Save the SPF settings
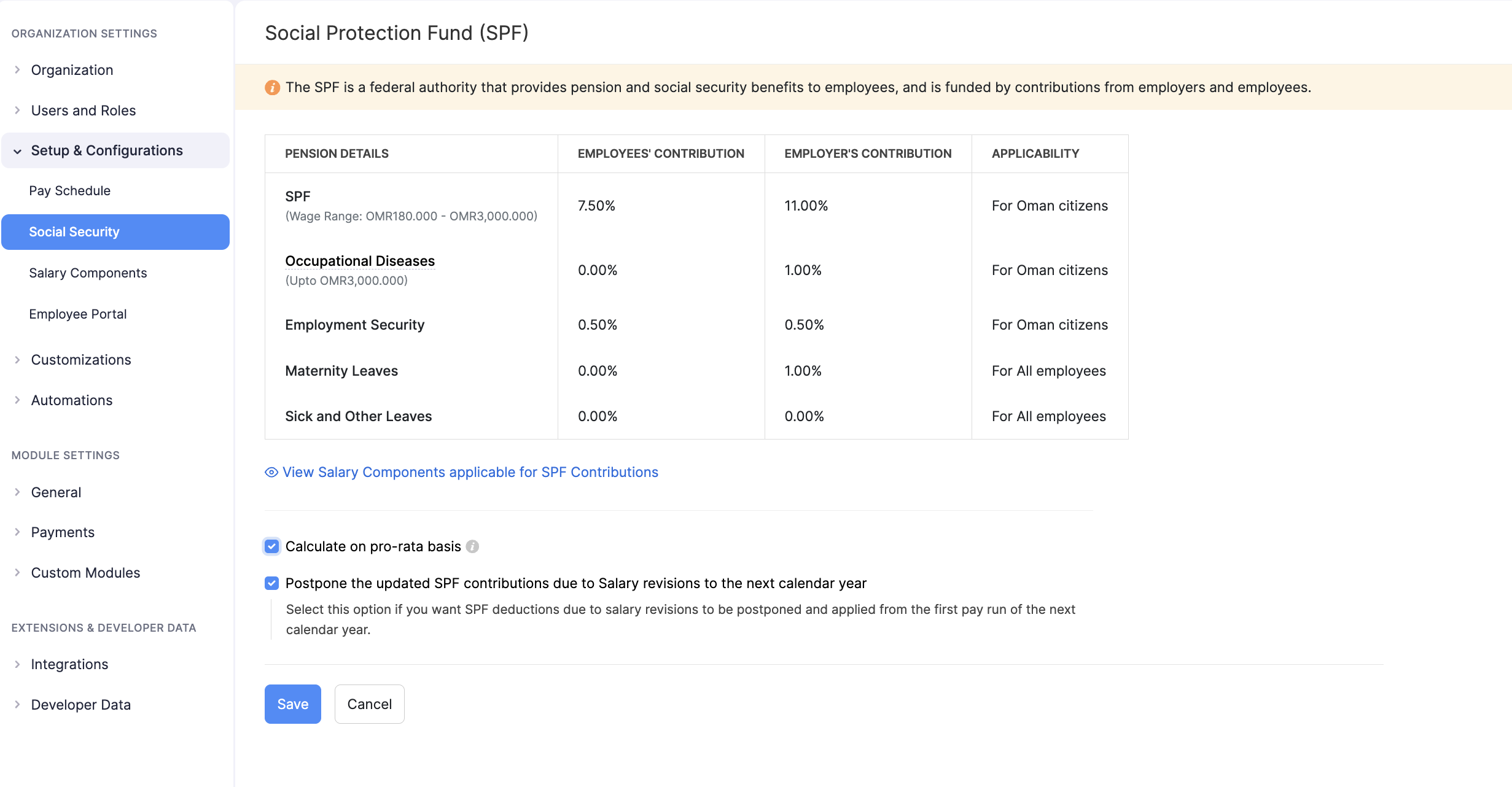 point(292,704)
